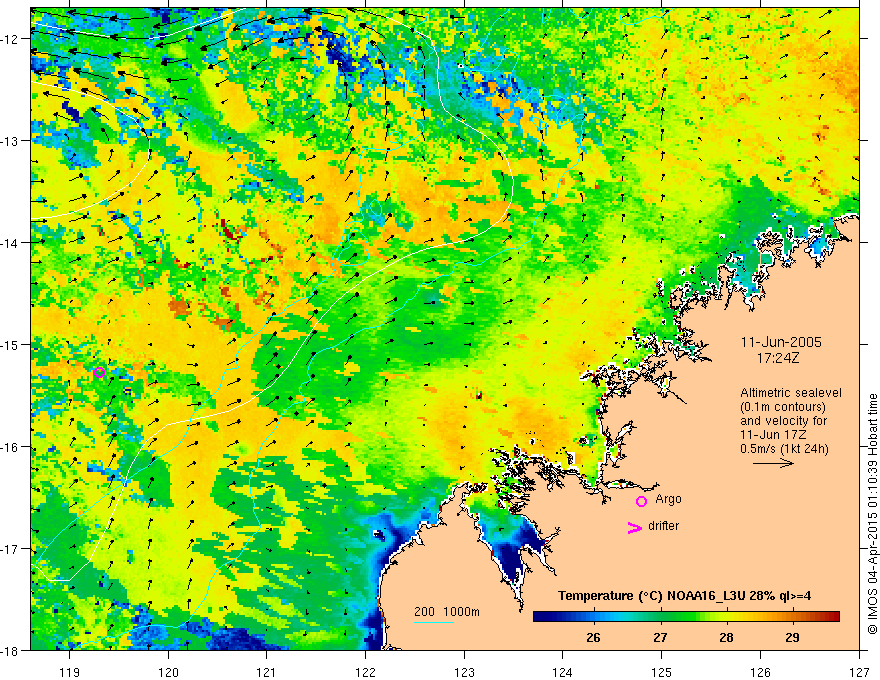Click the longitude axis label 126
880x680 pixels.
(760, 672)
